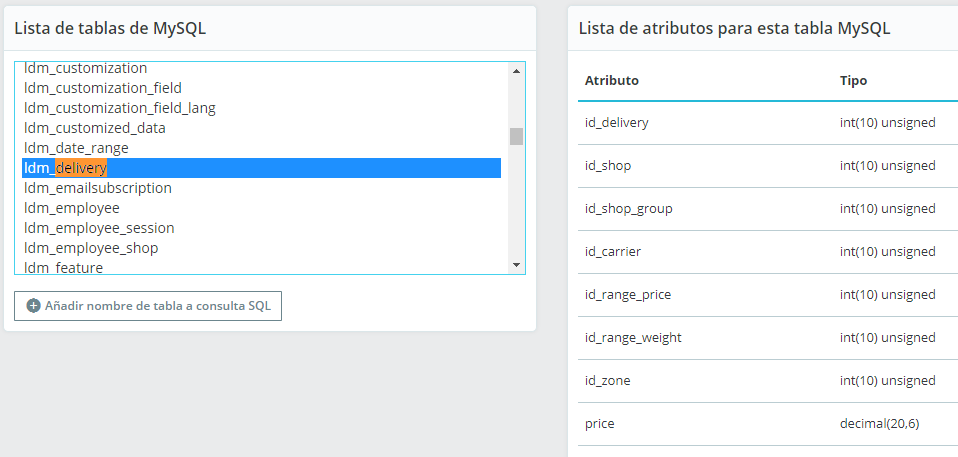Select the ldm_employee_session table
958x457 pixels.
pos(99,228)
